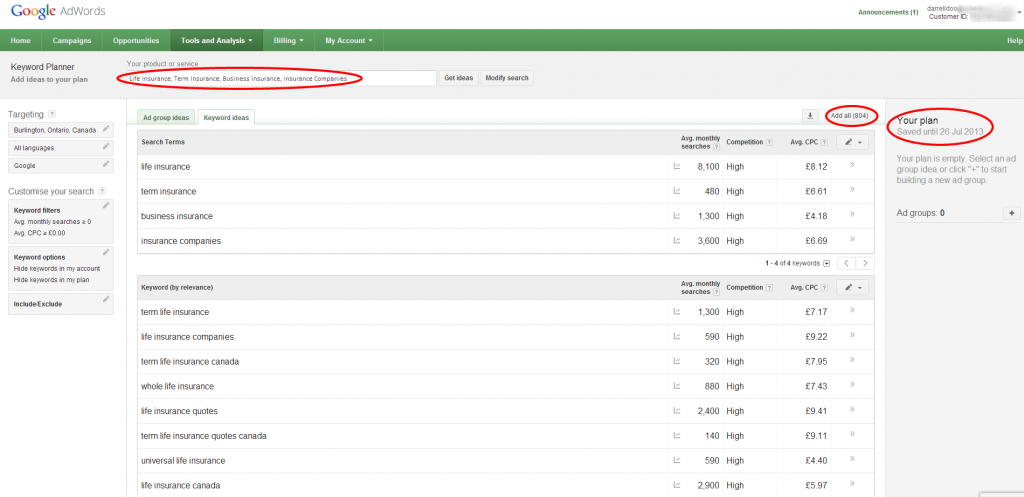
Task: Open Customise your search help icon
Action: pyautogui.click(x=103, y=191)
